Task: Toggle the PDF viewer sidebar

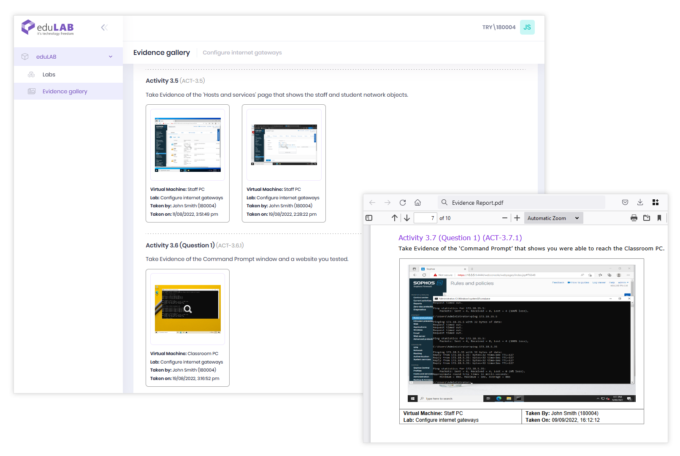Action: (x=369, y=218)
